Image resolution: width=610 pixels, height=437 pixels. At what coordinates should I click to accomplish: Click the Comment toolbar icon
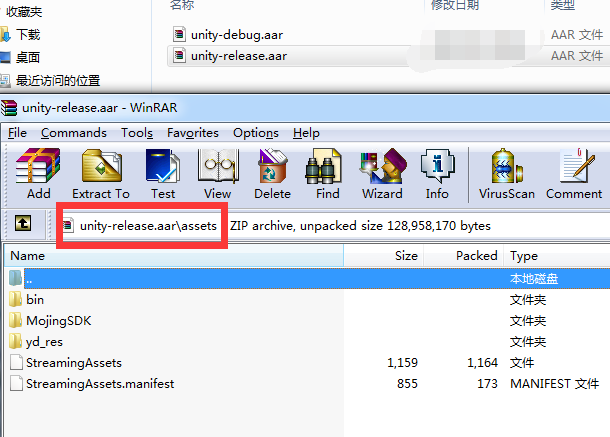577,166
